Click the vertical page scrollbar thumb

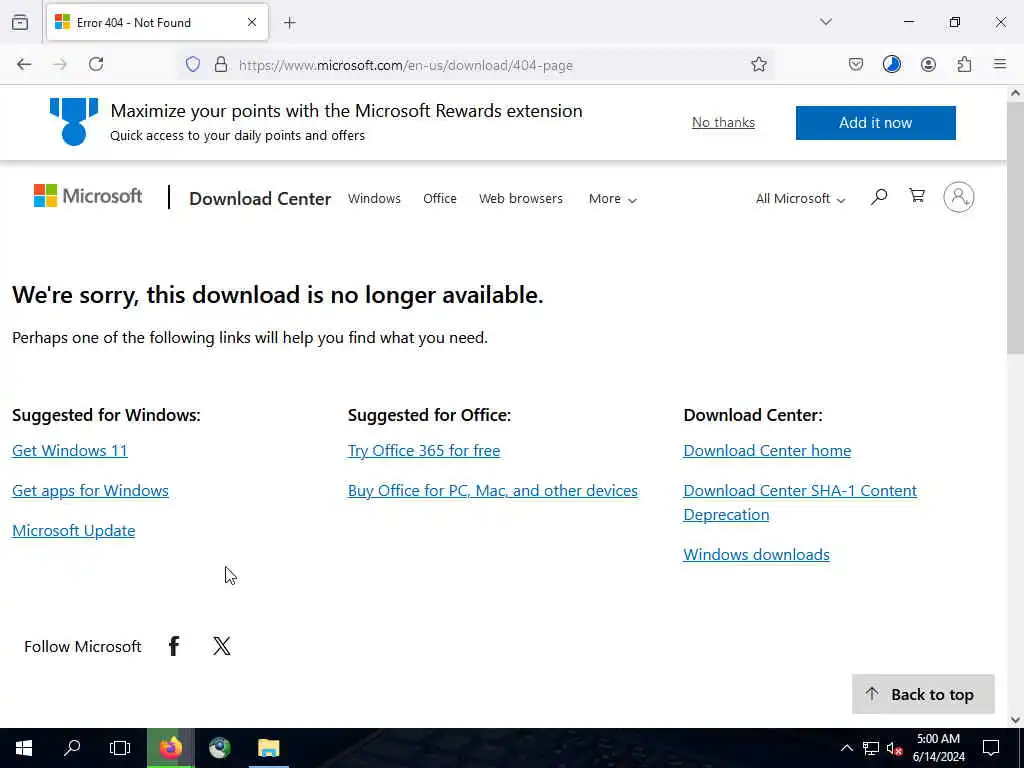click(1015, 229)
